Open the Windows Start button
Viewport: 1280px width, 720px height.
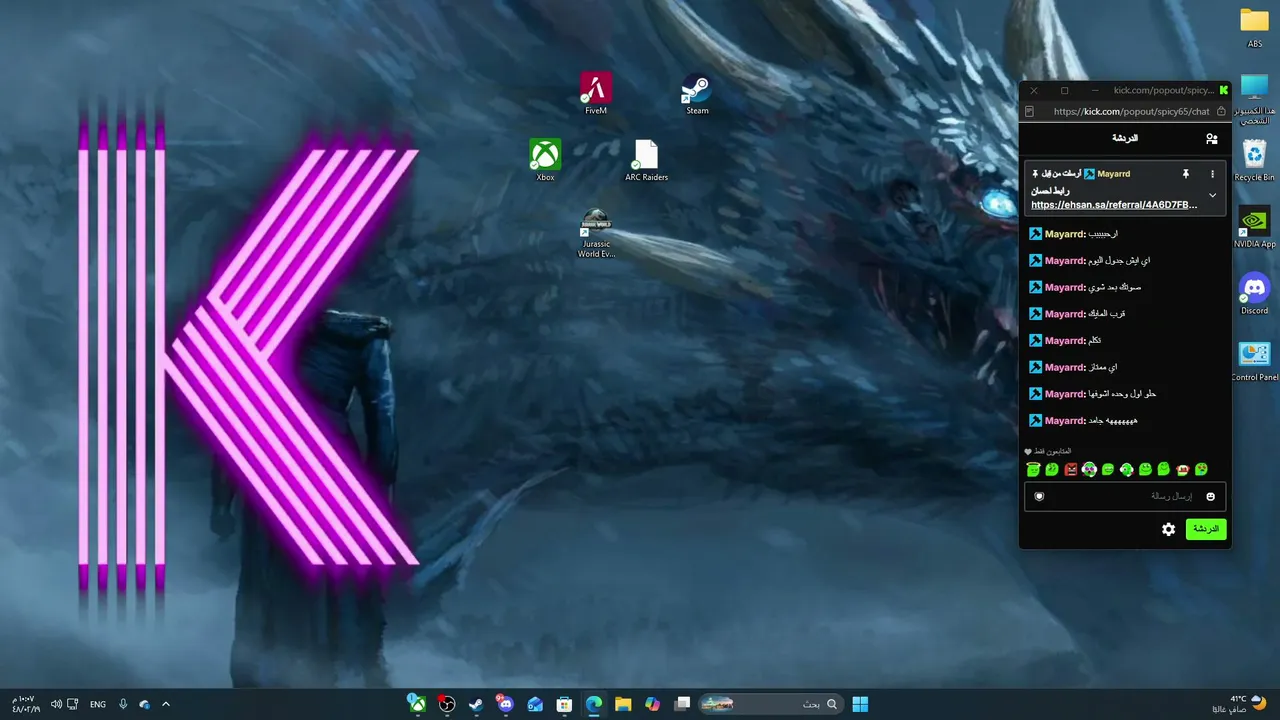pos(860,704)
